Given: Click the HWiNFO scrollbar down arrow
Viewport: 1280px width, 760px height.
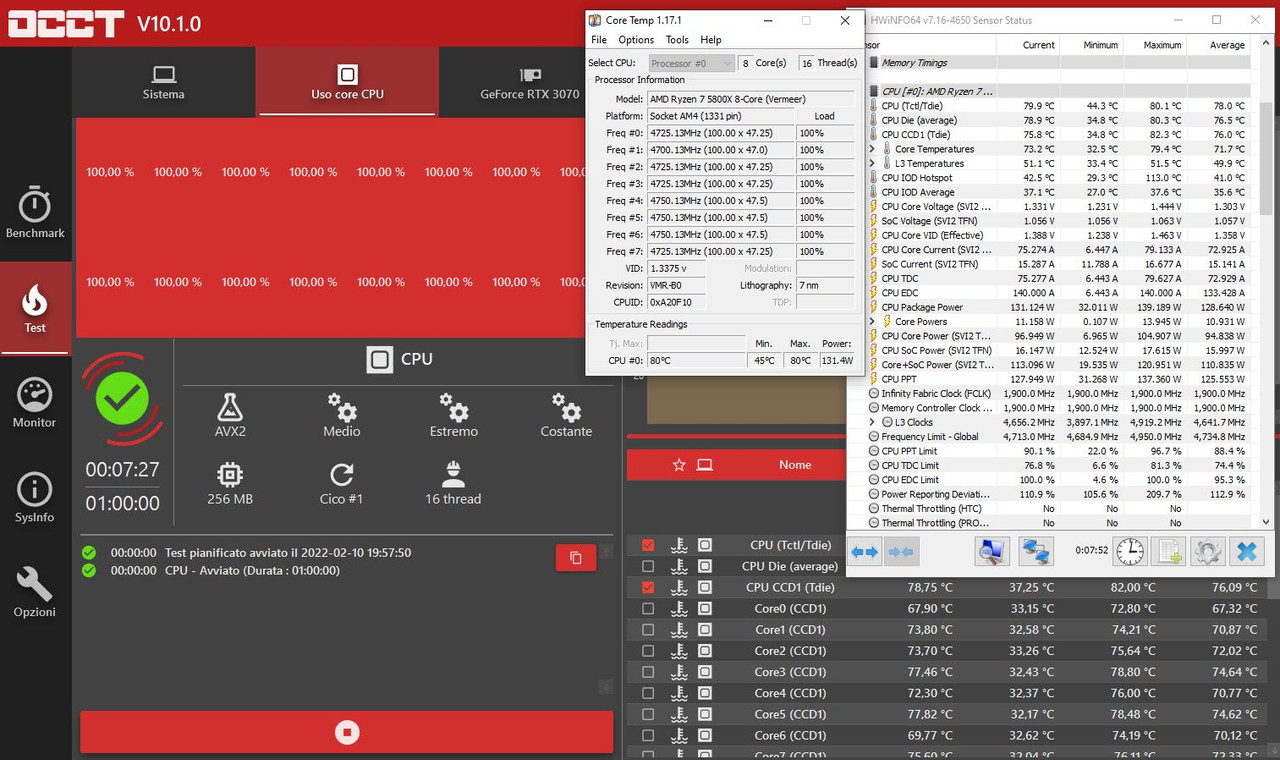Looking at the screenshot, I should [x=1265, y=521].
